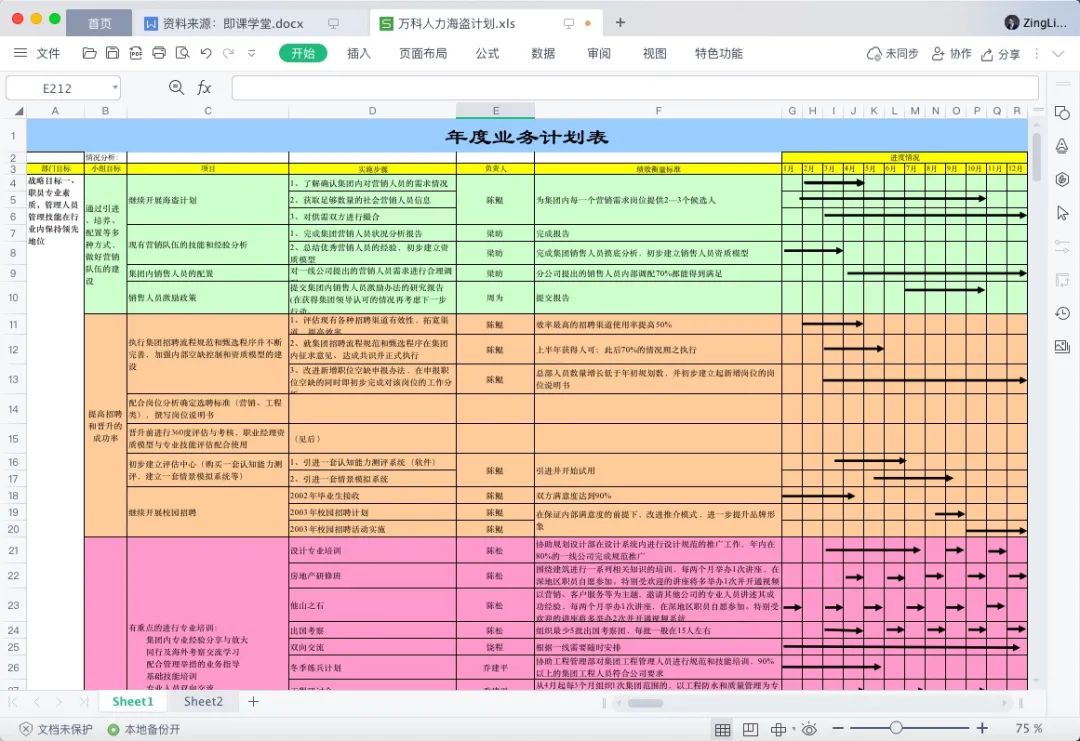The image size is (1080, 741).
Task: Click the select-all corner of the grid
Action: tap(19, 111)
